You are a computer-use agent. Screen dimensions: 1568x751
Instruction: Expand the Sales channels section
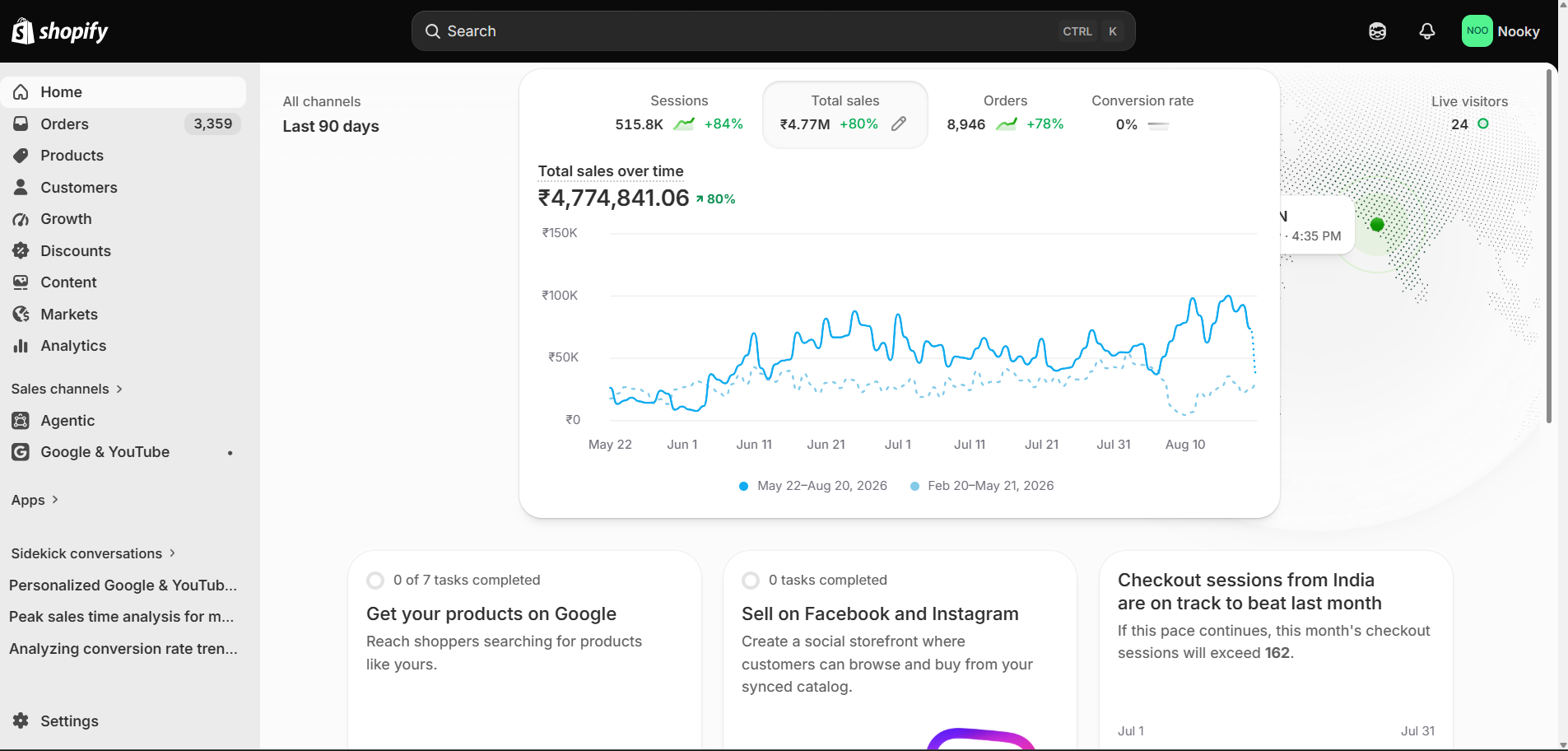point(67,389)
